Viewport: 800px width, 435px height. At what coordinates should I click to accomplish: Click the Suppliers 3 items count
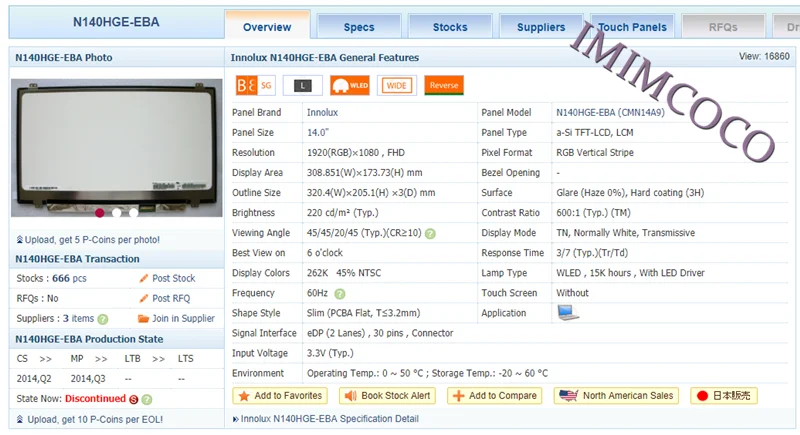click(79, 318)
